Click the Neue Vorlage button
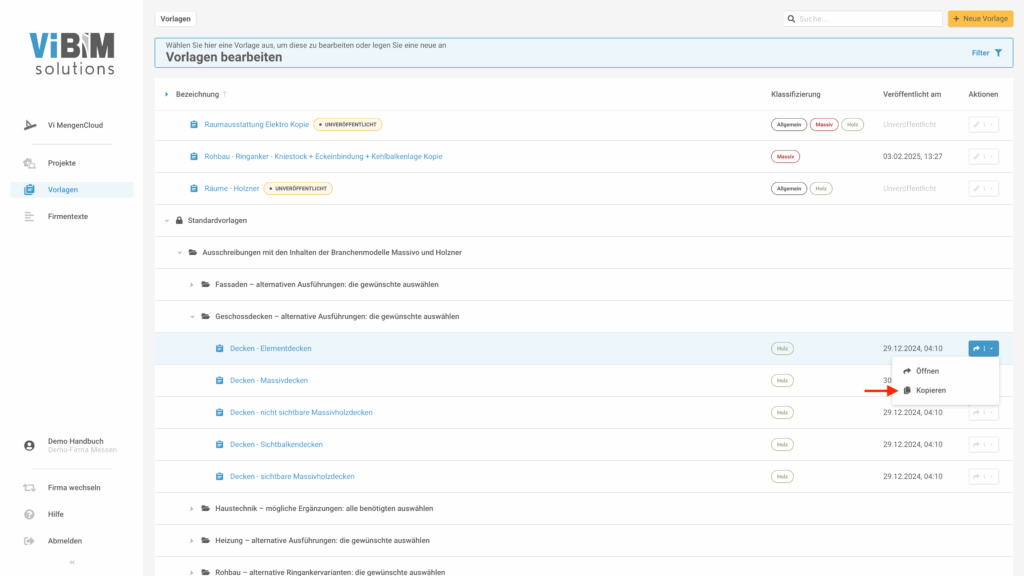Screen dimensions: 1024x576 pyautogui.click(x=980, y=19)
